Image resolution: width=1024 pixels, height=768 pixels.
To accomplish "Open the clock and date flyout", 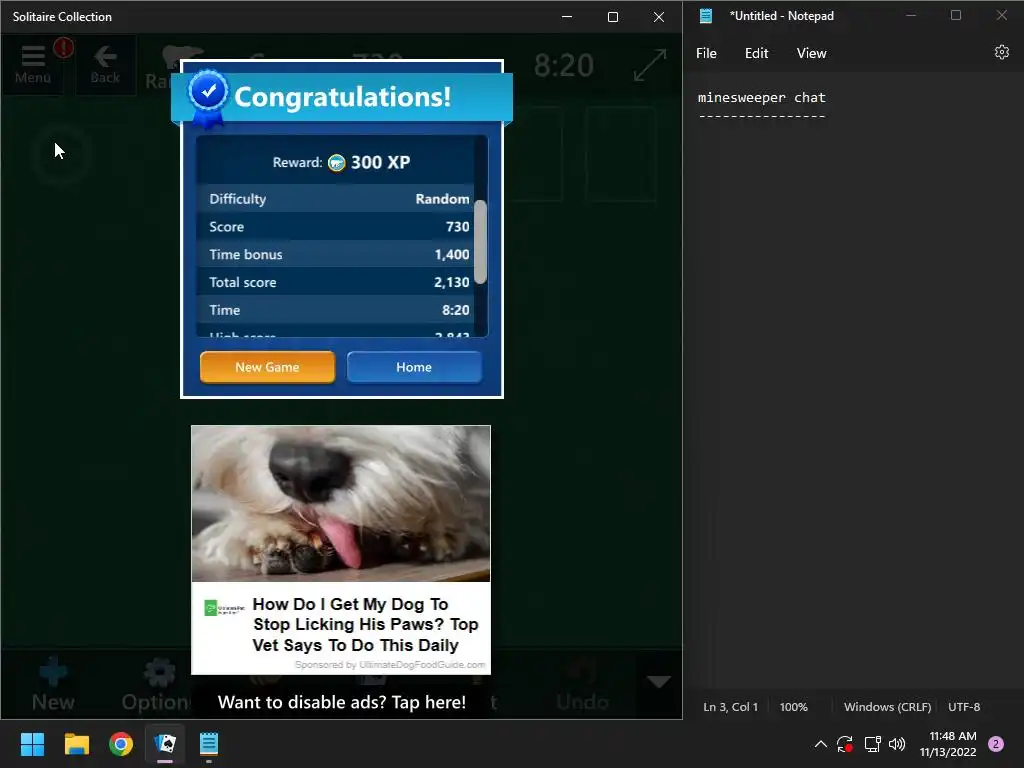I will pyautogui.click(x=948, y=744).
